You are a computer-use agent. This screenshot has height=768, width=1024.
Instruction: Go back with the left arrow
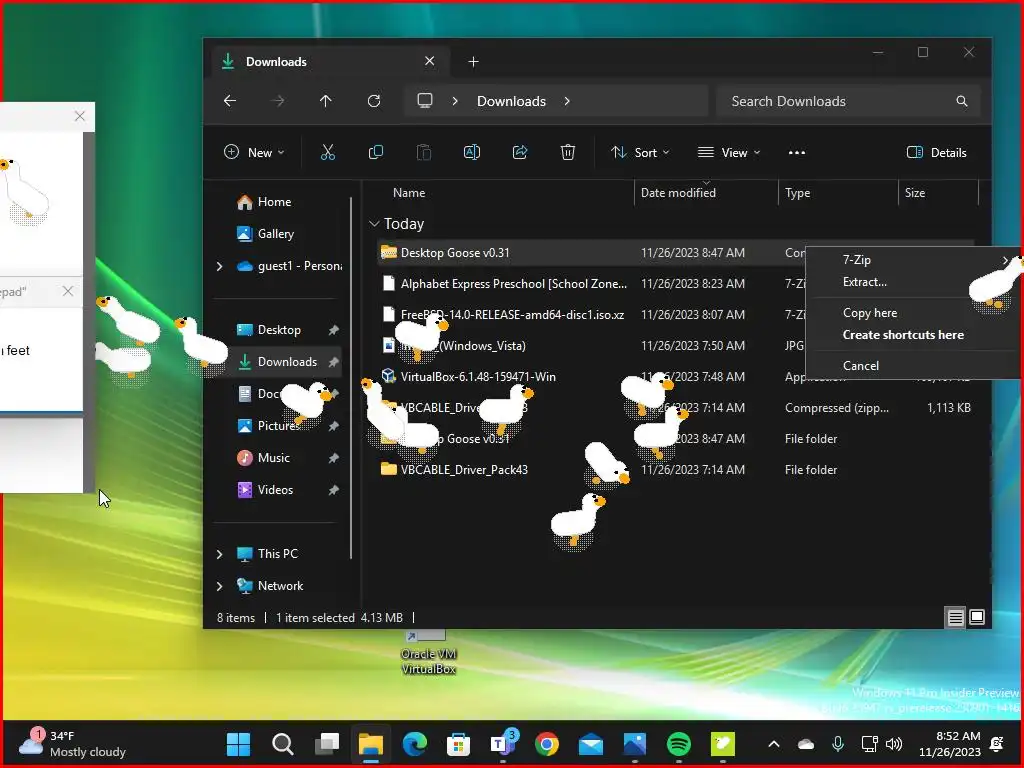[x=230, y=101]
